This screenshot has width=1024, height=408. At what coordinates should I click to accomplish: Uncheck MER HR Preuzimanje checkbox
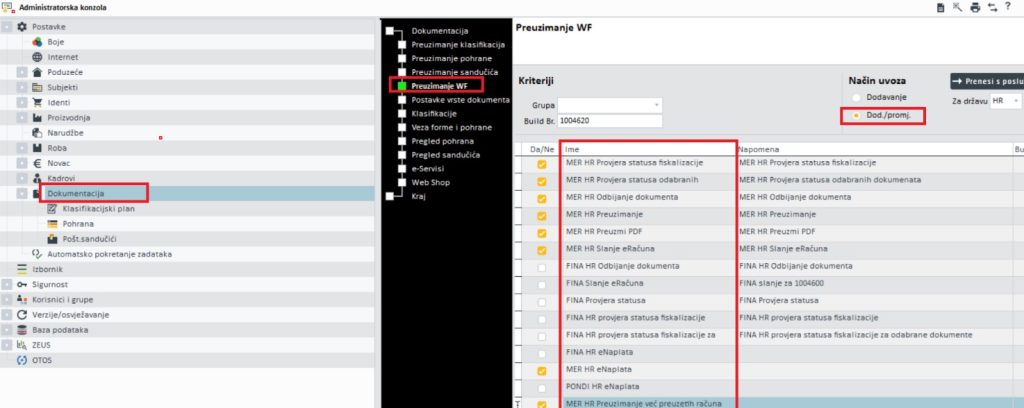(x=541, y=215)
